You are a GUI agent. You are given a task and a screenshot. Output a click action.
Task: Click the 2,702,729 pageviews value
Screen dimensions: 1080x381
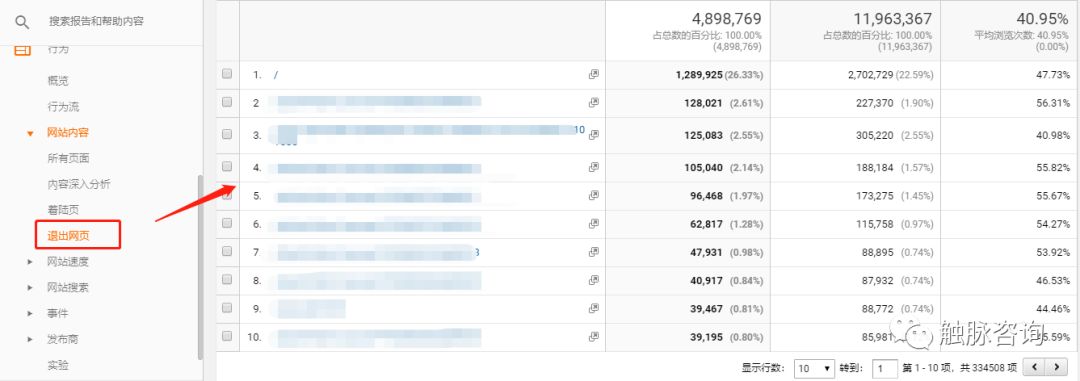click(x=871, y=74)
